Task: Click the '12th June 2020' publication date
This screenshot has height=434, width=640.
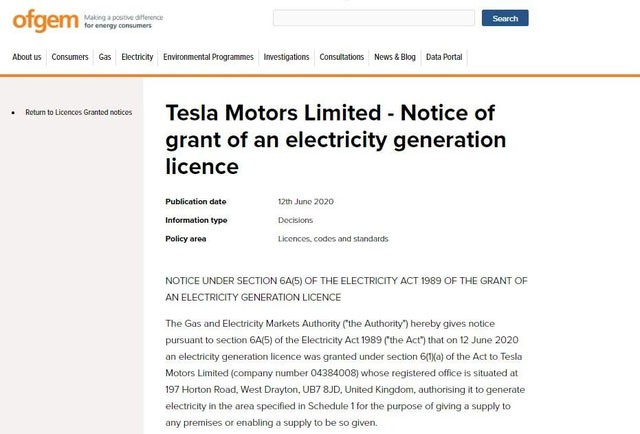Action: click(306, 201)
